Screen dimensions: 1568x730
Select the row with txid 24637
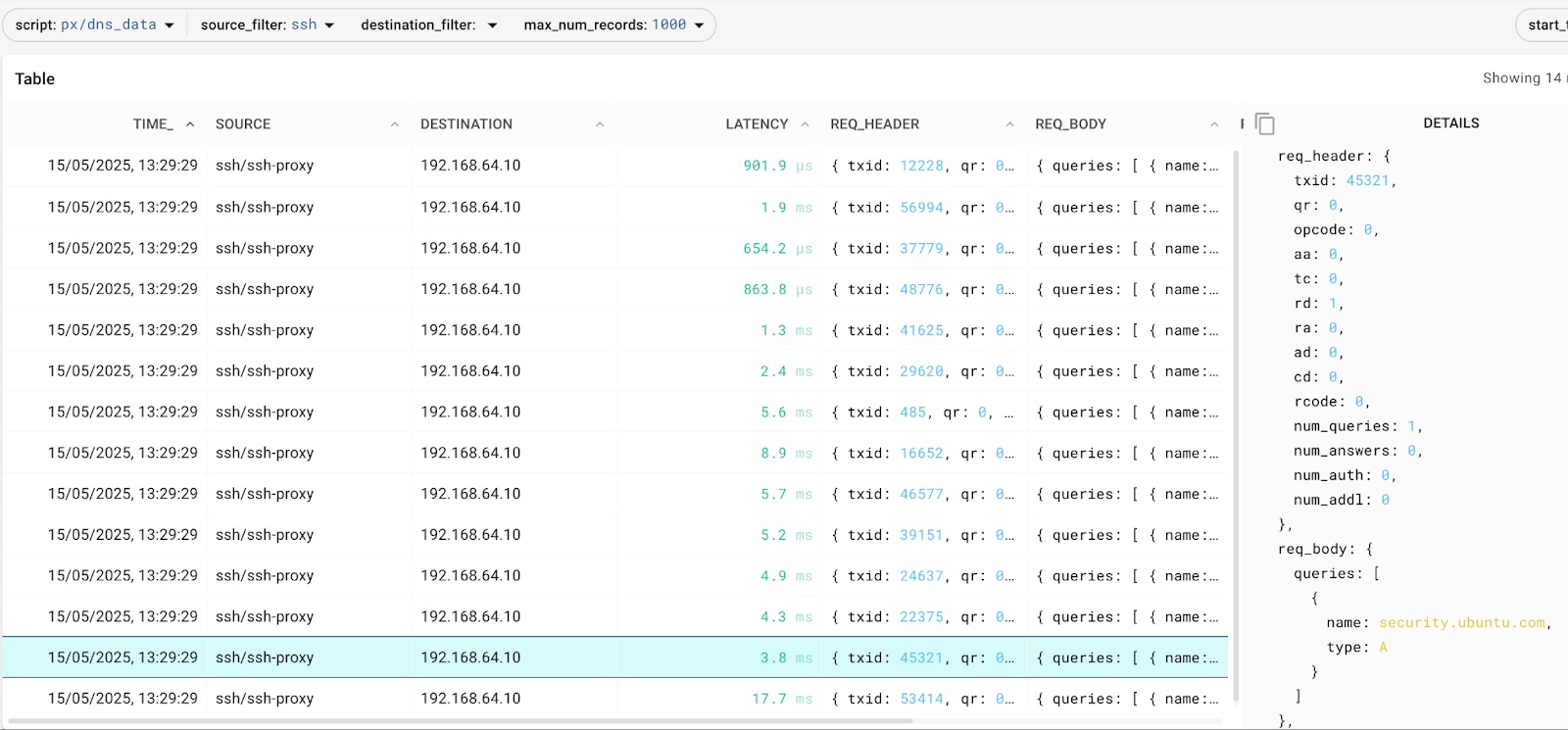[614, 576]
